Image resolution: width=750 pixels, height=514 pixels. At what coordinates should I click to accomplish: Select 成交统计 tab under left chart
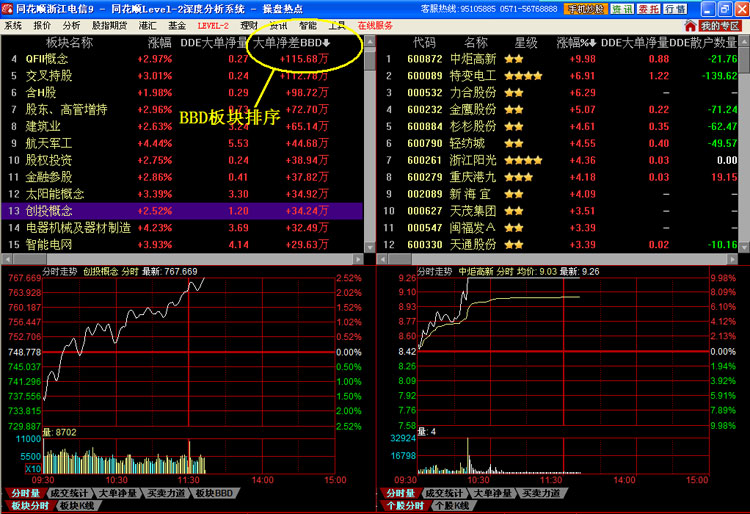69,493
